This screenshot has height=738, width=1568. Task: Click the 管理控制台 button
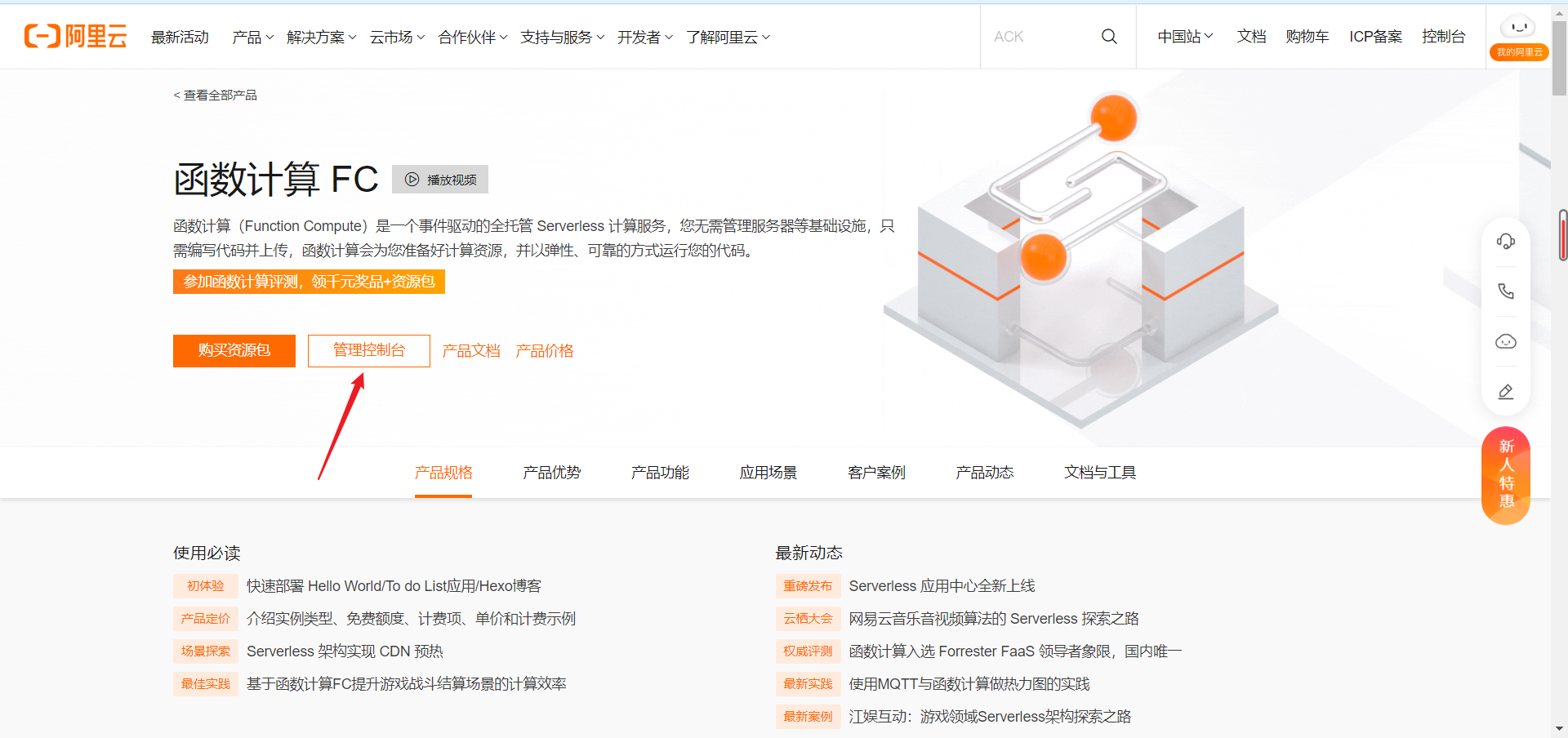pos(369,351)
